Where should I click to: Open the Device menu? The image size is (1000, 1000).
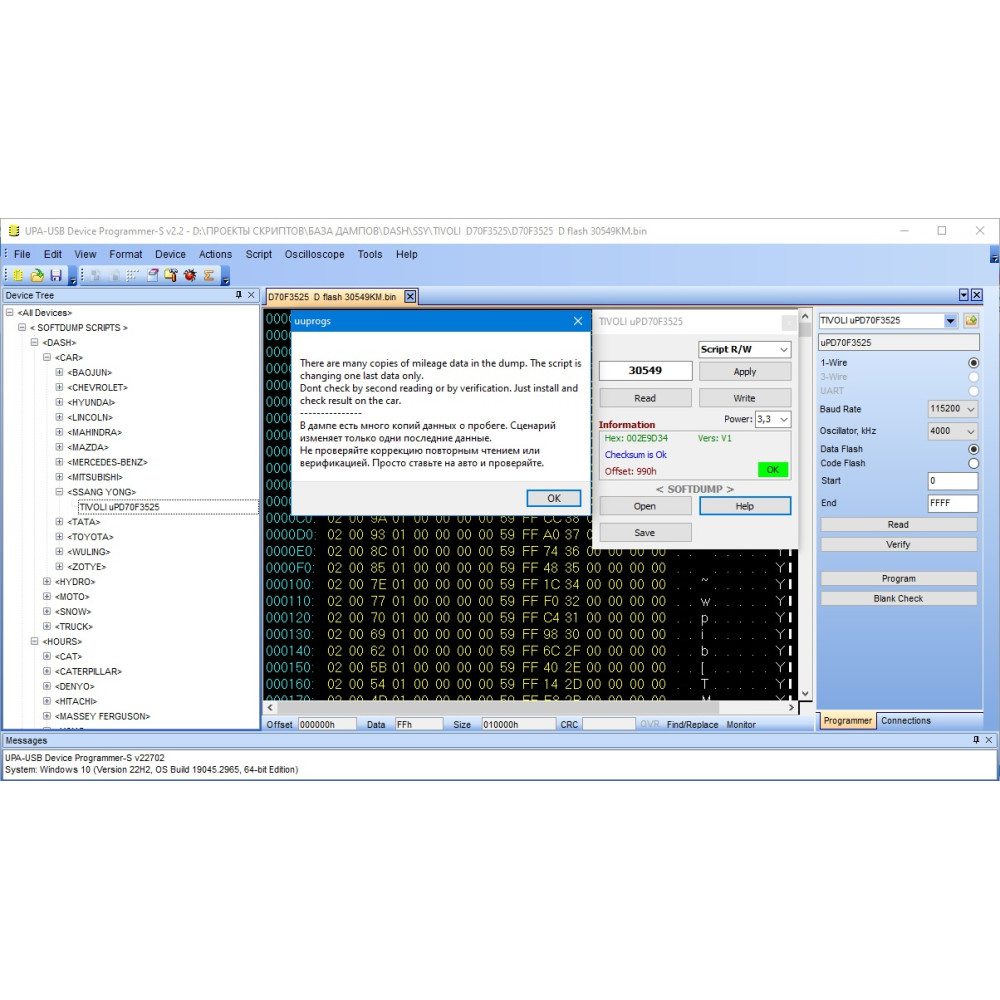click(170, 254)
